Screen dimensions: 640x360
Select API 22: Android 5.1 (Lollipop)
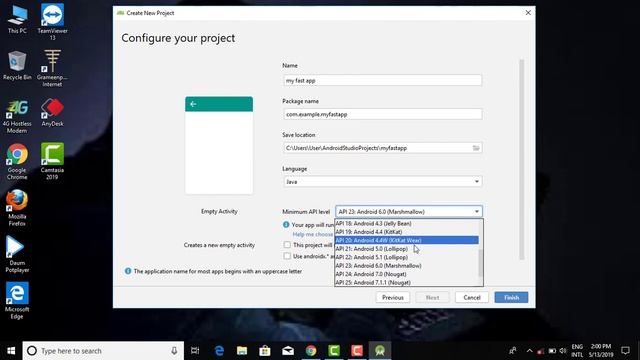407,257
